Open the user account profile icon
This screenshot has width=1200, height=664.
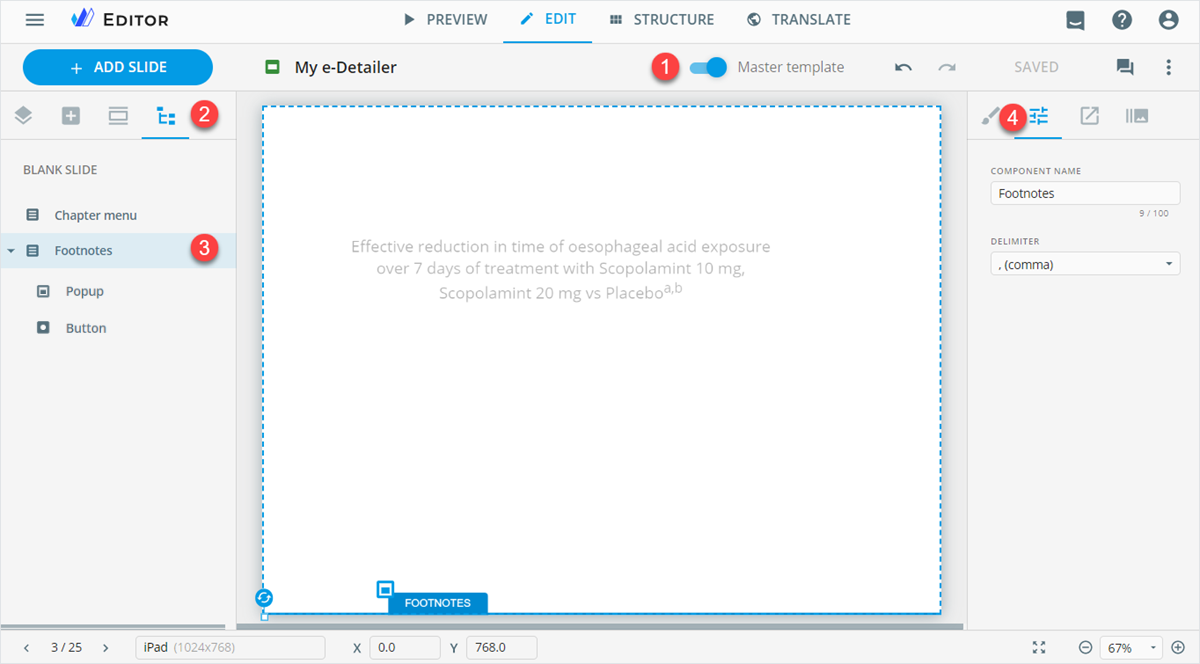click(x=1168, y=20)
